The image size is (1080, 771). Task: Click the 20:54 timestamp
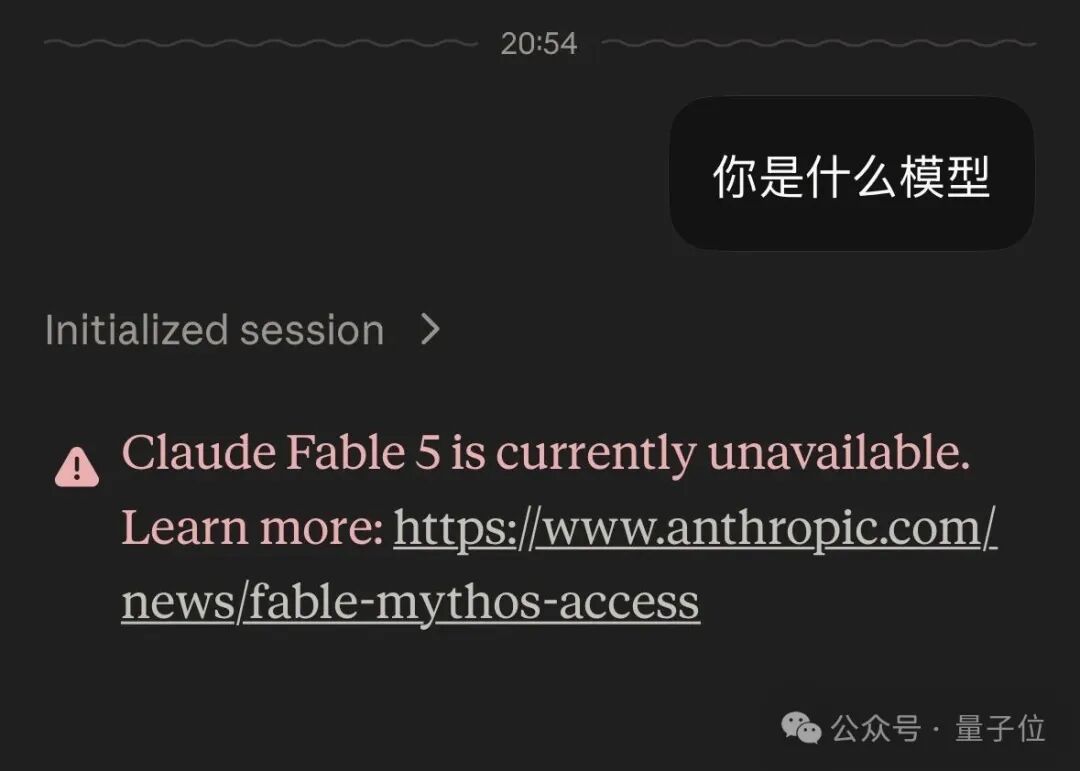(539, 43)
